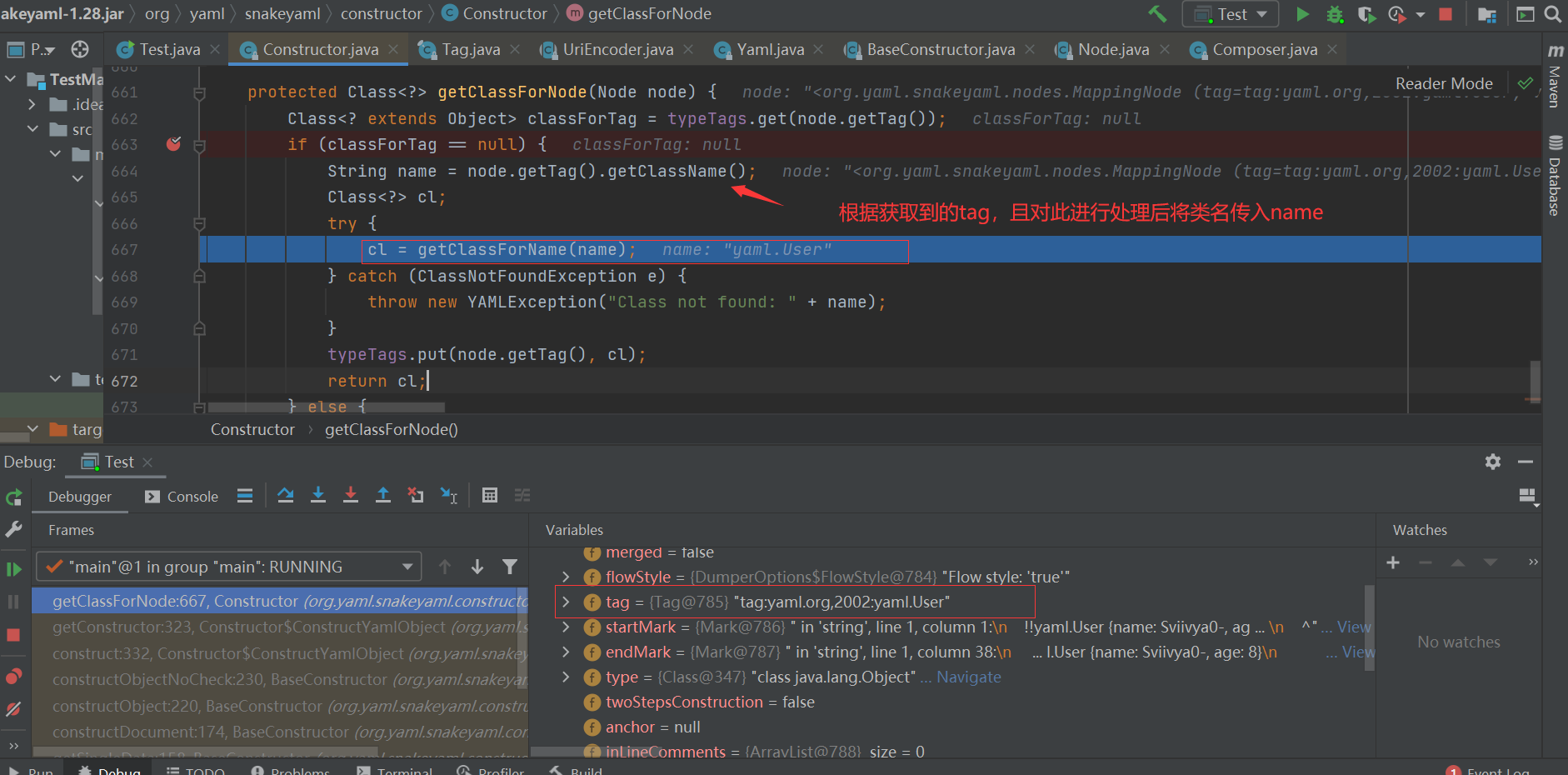The image size is (1568, 775).
Task: Run Test with green play button
Action: tap(1303, 14)
